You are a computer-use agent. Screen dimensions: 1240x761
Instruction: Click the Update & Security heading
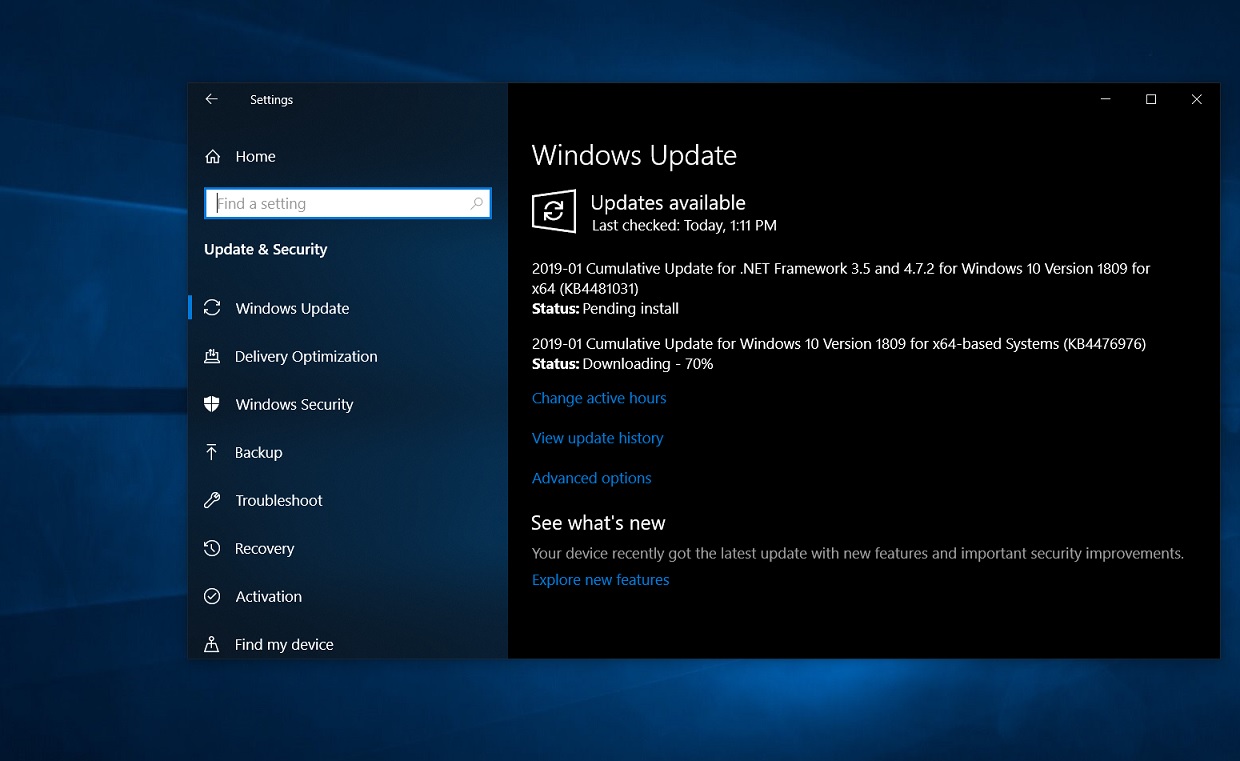pos(265,249)
